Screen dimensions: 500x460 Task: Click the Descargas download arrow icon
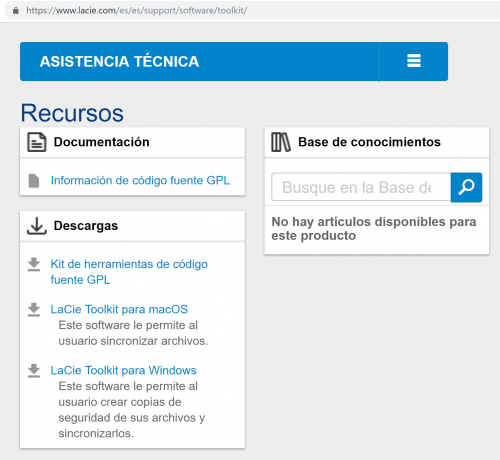pyautogui.click(x=37, y=226)
